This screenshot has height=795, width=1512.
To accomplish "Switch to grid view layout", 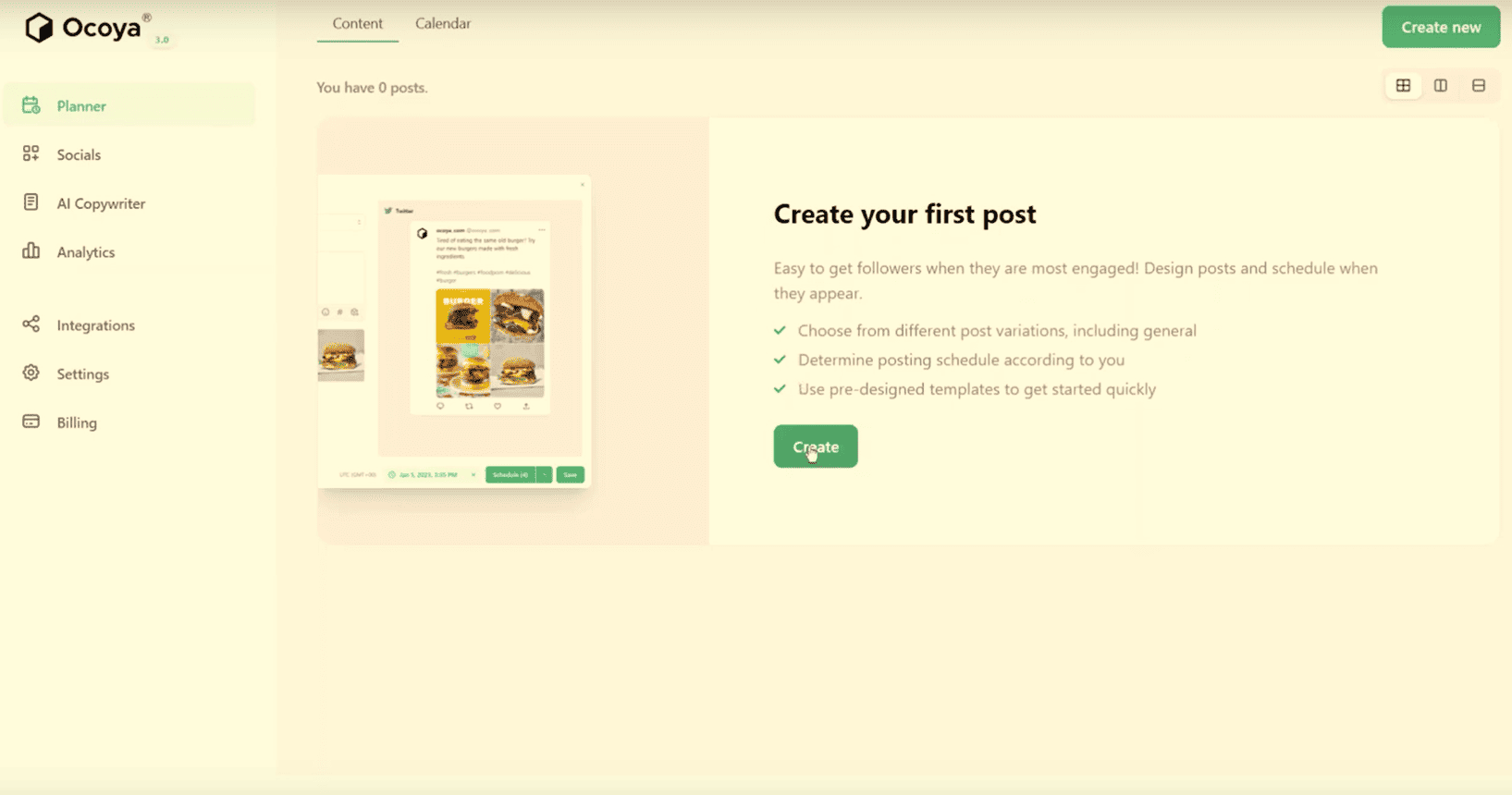I will pyautogui.click(x=1403, y=86).
